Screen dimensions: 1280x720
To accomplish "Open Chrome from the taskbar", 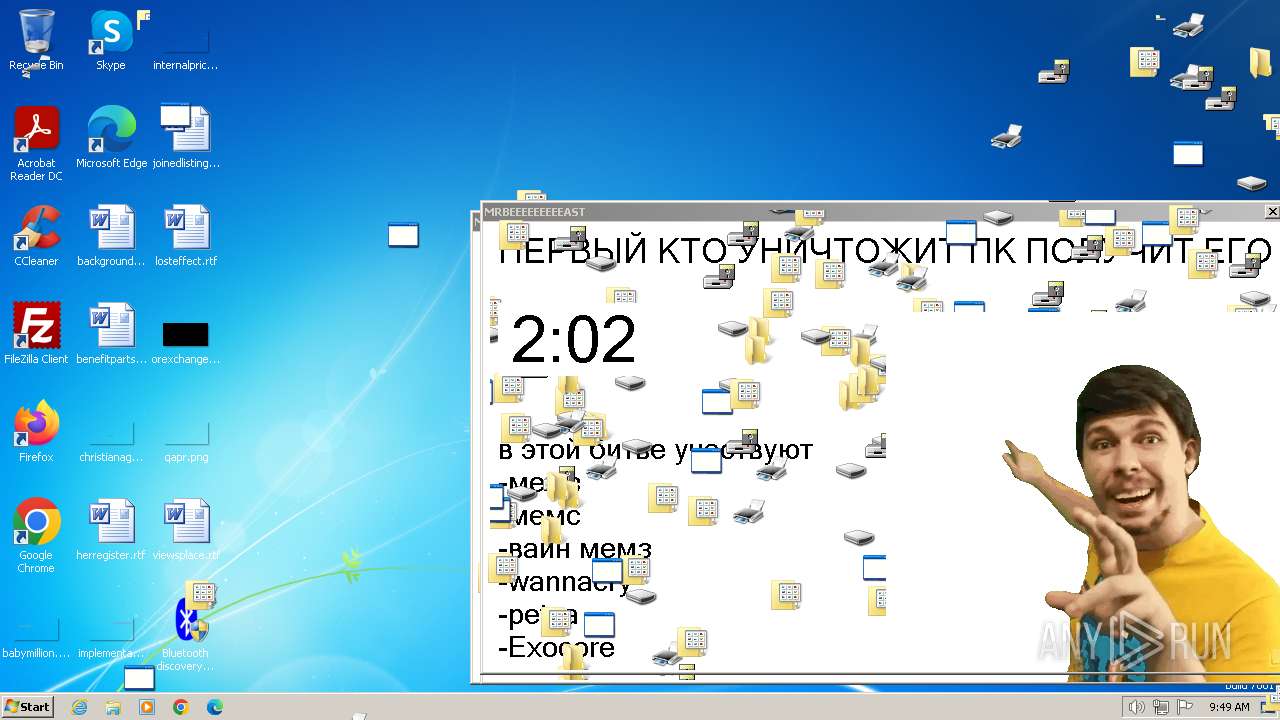I will point(181,707).
